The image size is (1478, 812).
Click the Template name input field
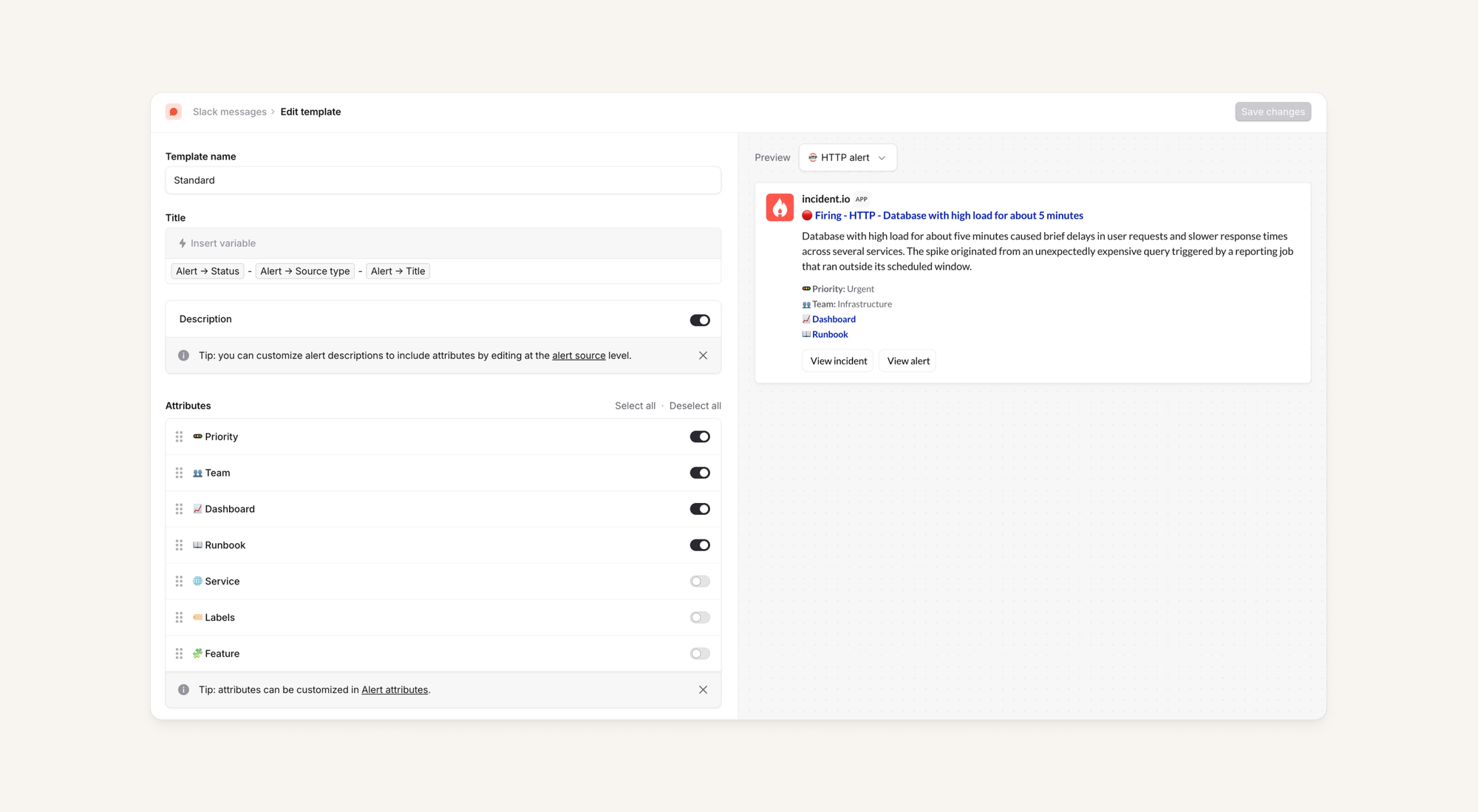pos(443,180)
